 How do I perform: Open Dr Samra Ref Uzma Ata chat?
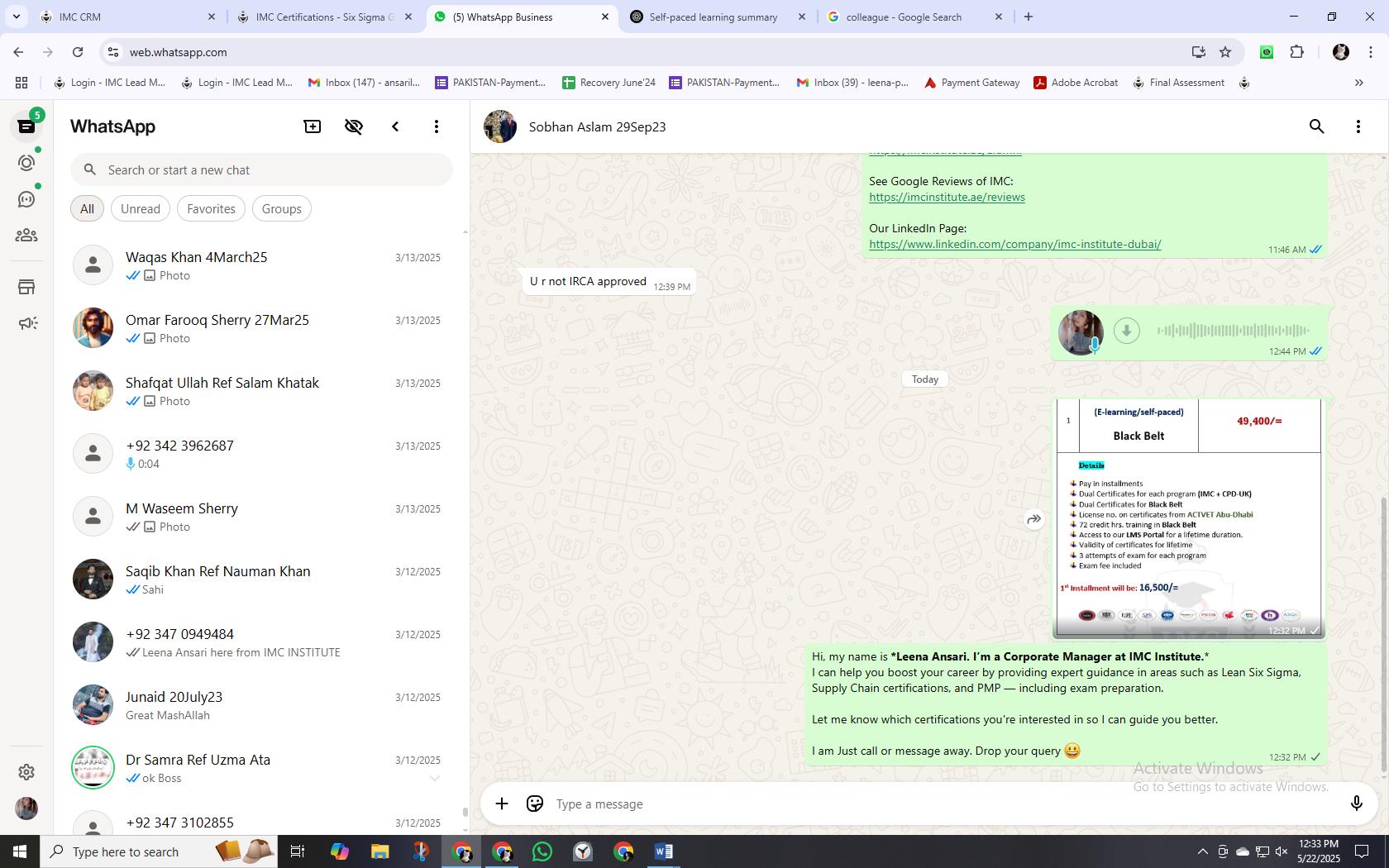coord(260,768)
